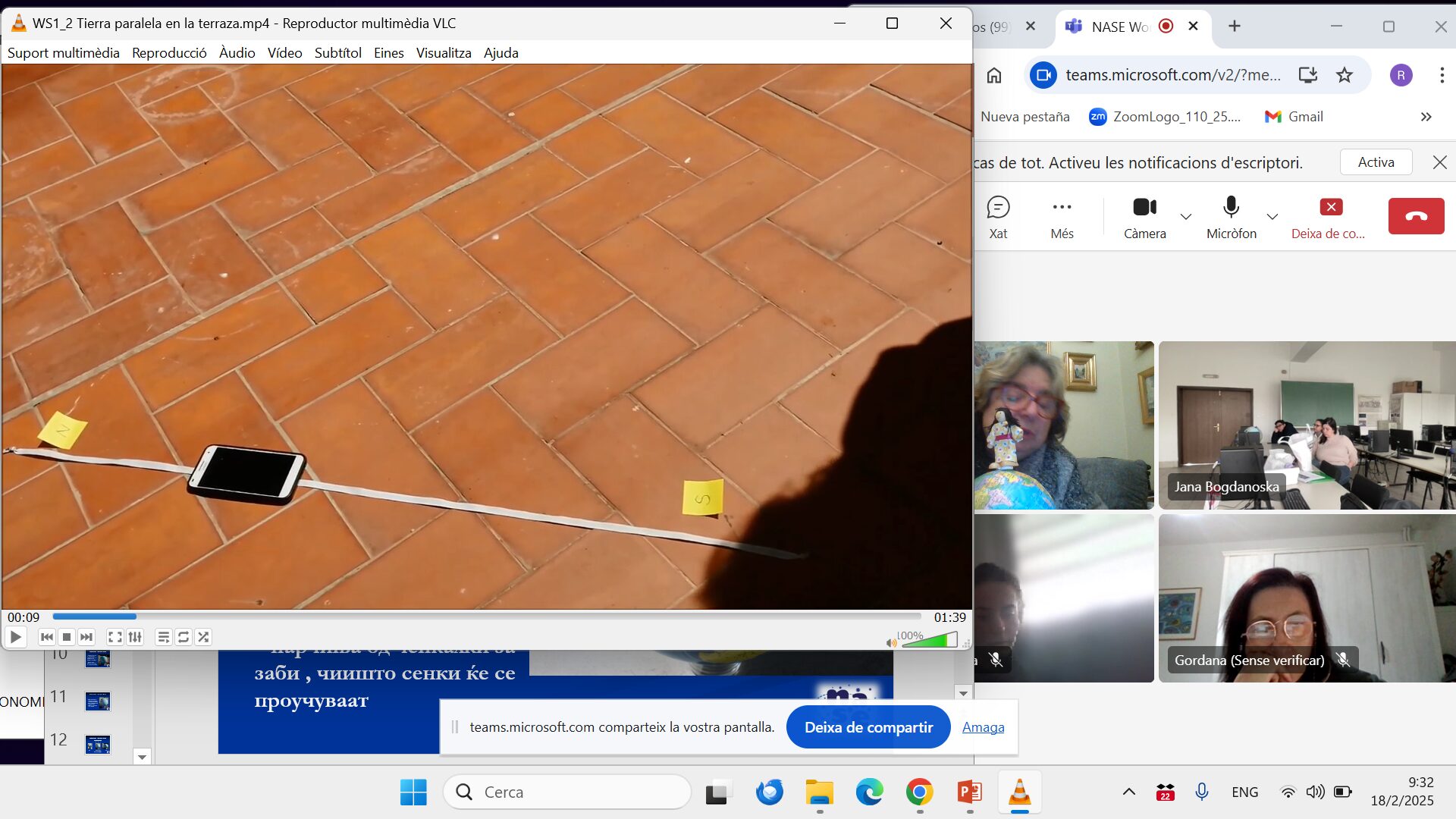Image resolution: width=1456 pixels, height=819 pixels.
Task: Click Jana Bogdanoska video tile
Action: pos(1307,425)
